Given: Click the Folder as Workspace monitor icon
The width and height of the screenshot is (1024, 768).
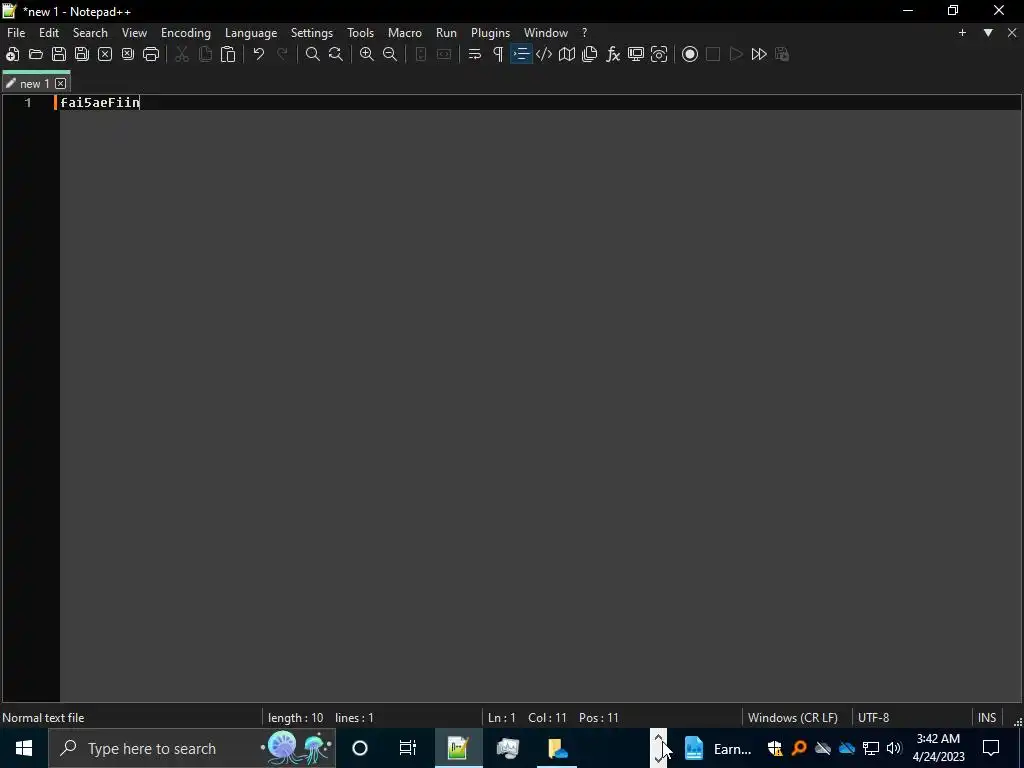Looking at the screenshot, I should 636,54.
